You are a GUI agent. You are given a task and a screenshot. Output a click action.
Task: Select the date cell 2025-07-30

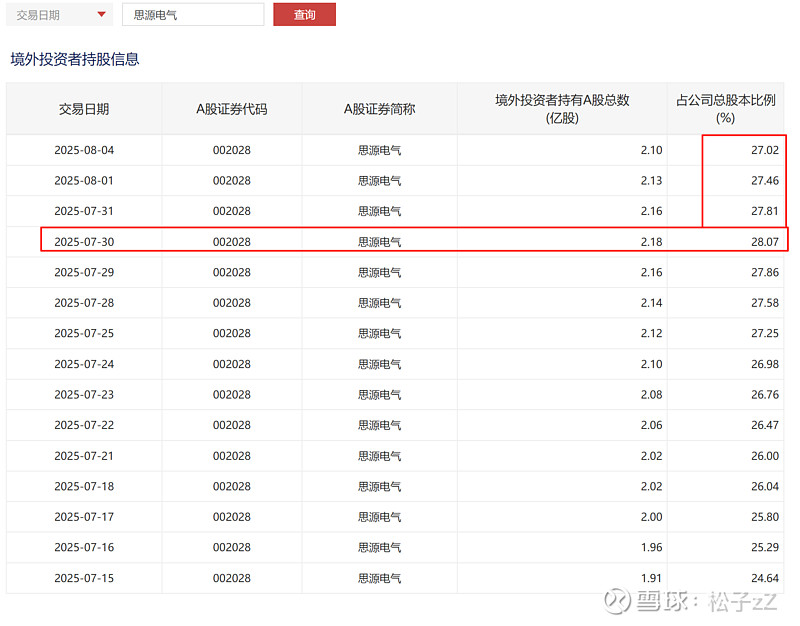84,242
